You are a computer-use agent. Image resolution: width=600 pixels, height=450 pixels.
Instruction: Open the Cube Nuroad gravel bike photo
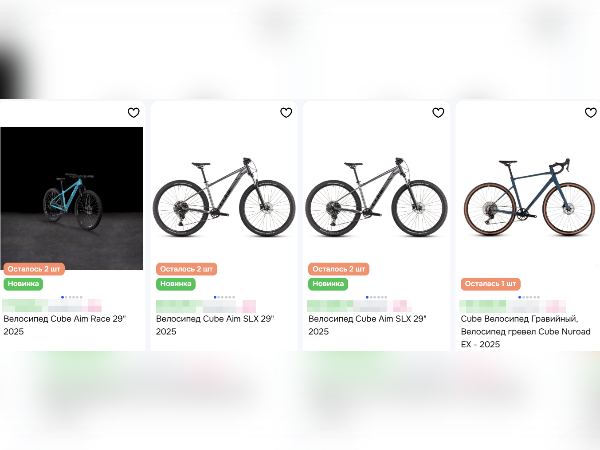coord(529,197)
